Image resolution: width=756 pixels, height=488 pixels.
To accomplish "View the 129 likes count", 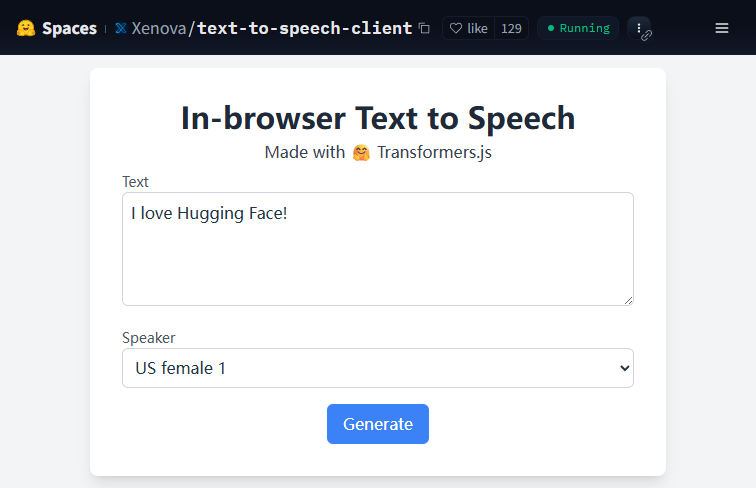I will [511, 28].
